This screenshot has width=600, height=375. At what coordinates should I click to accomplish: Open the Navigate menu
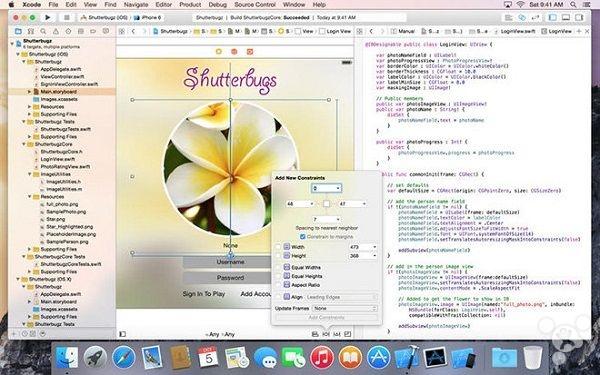136,5
